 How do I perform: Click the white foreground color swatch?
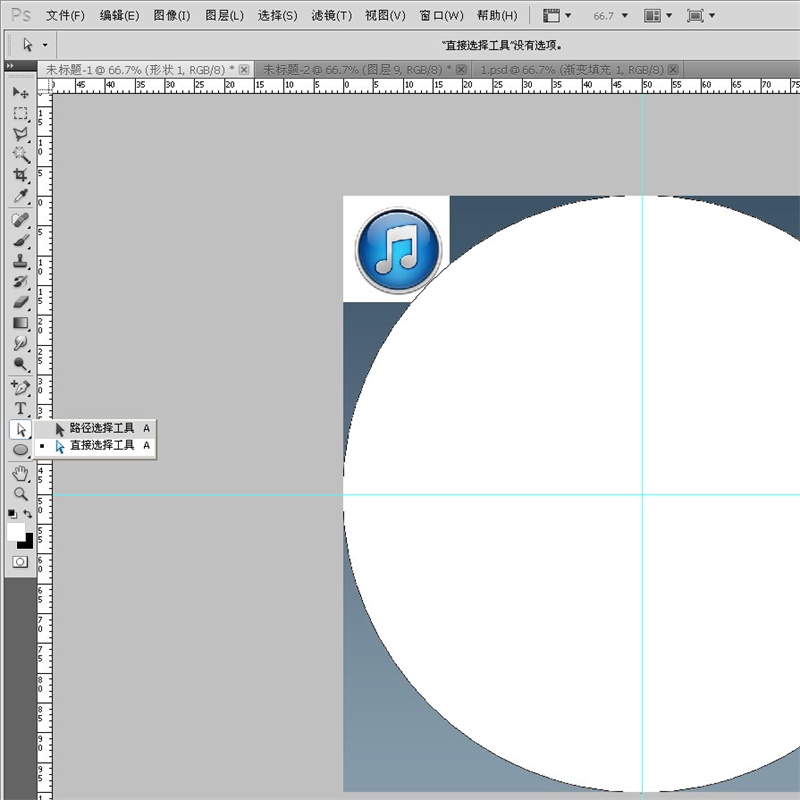coord(15,532)
